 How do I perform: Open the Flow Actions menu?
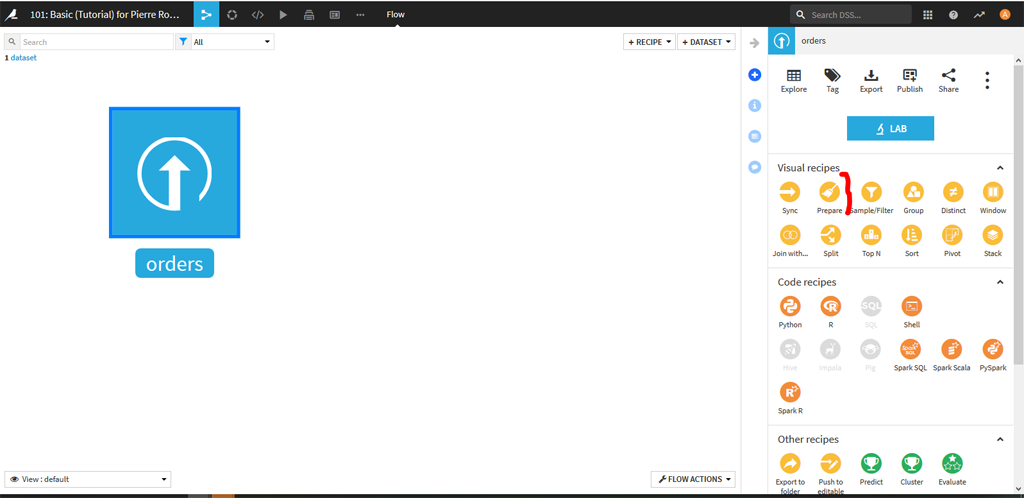click(x=692, y=479)
